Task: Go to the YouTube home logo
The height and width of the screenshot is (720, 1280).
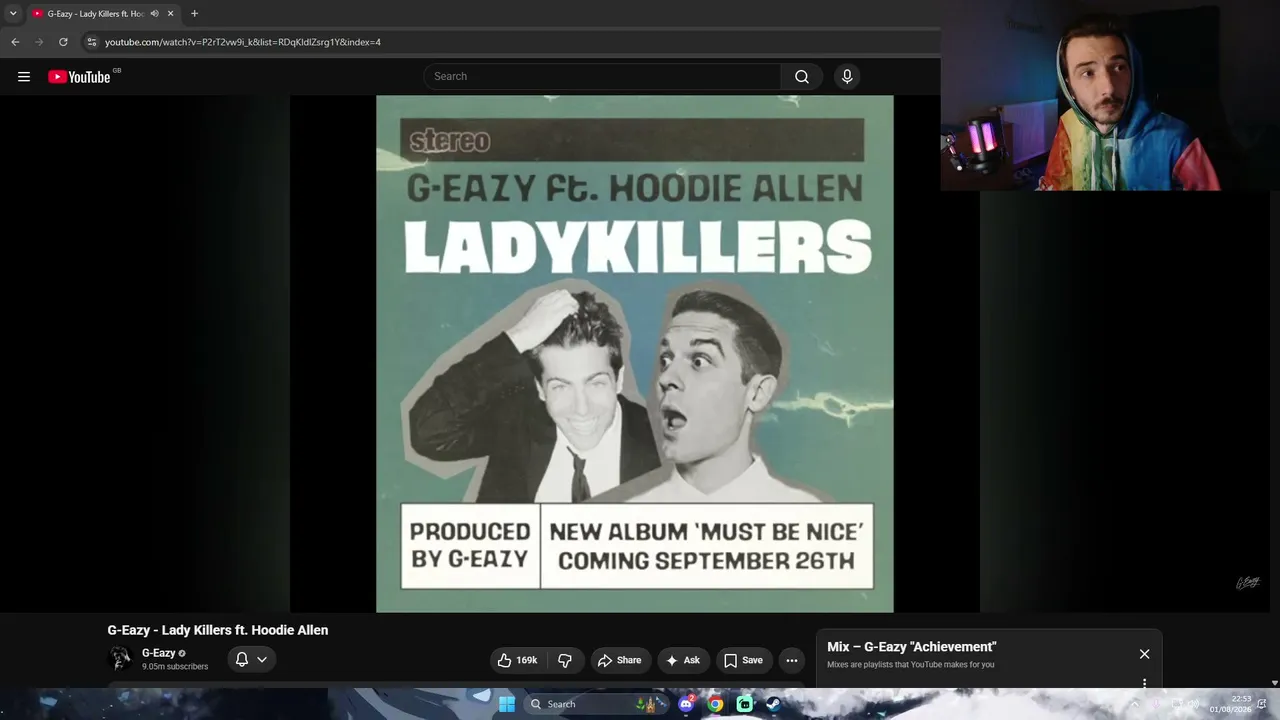Action: tap(79, 77)
